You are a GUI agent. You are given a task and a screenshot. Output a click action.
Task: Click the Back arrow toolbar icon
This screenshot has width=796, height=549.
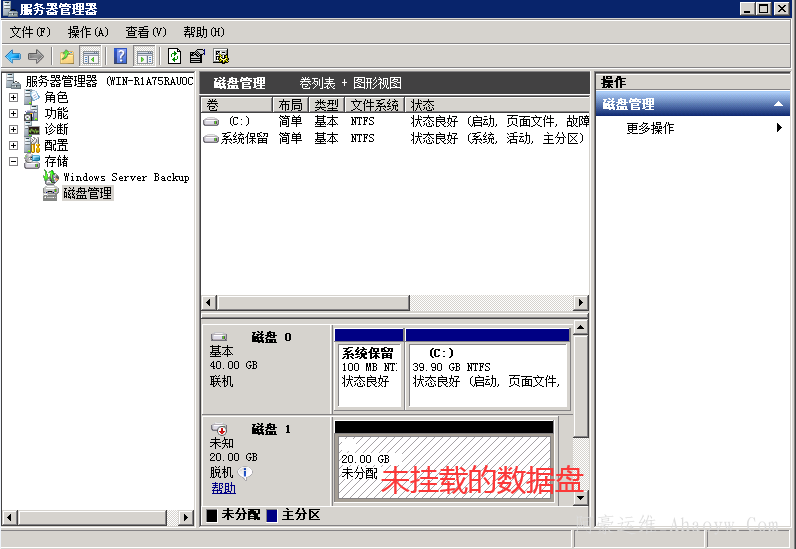pos(13,56)
